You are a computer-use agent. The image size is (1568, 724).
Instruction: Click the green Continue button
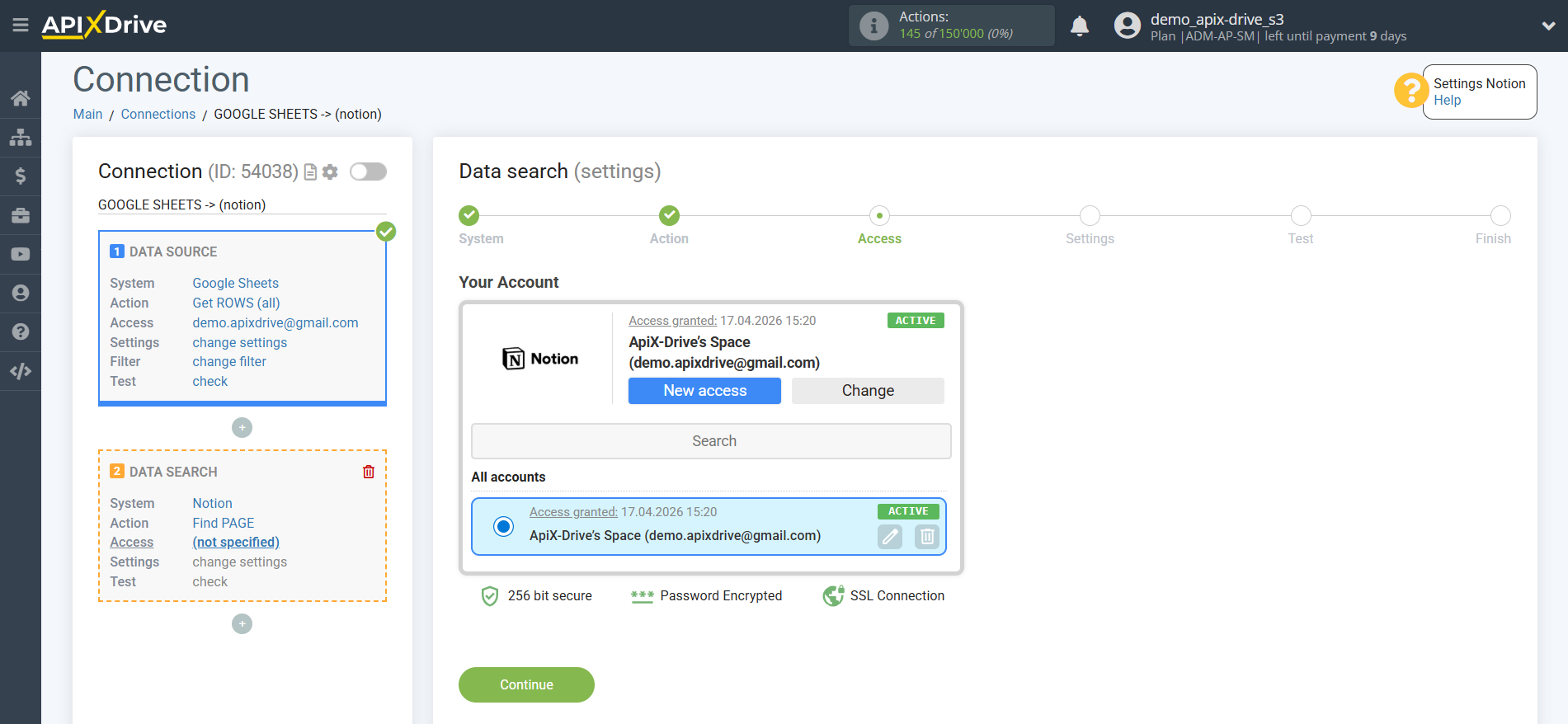point(526,684)
